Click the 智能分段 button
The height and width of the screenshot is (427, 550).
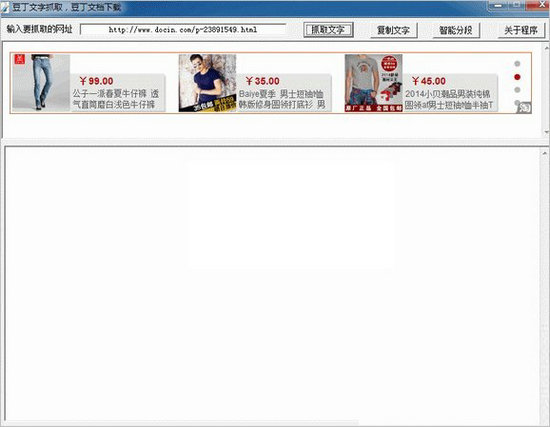pyautogui.click(x=456, y=30)
